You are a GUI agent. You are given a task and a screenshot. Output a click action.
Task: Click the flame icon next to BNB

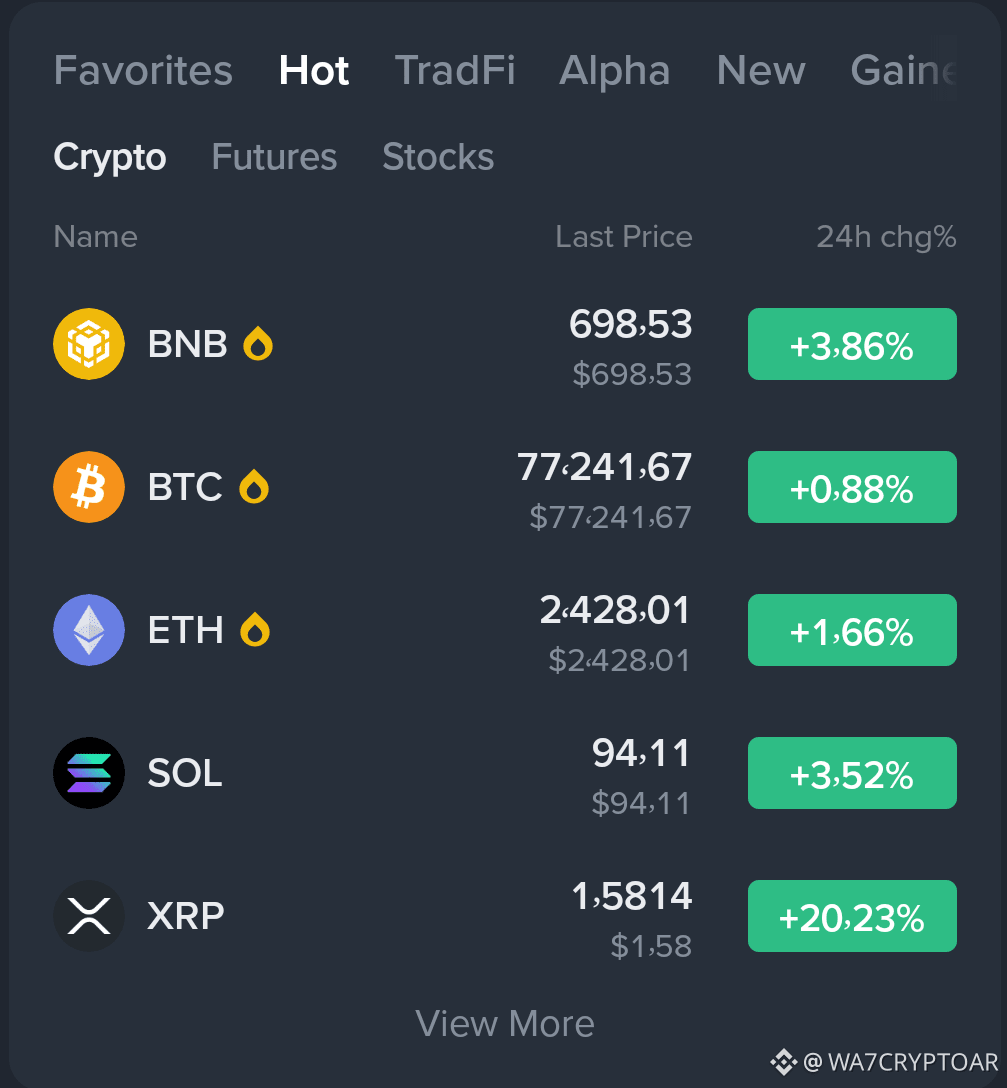(258, 343)
